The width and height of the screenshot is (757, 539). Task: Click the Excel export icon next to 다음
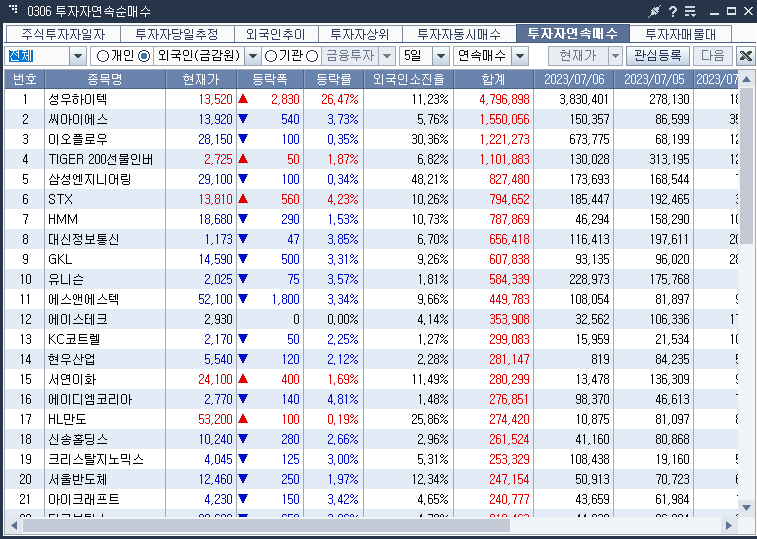746,56
